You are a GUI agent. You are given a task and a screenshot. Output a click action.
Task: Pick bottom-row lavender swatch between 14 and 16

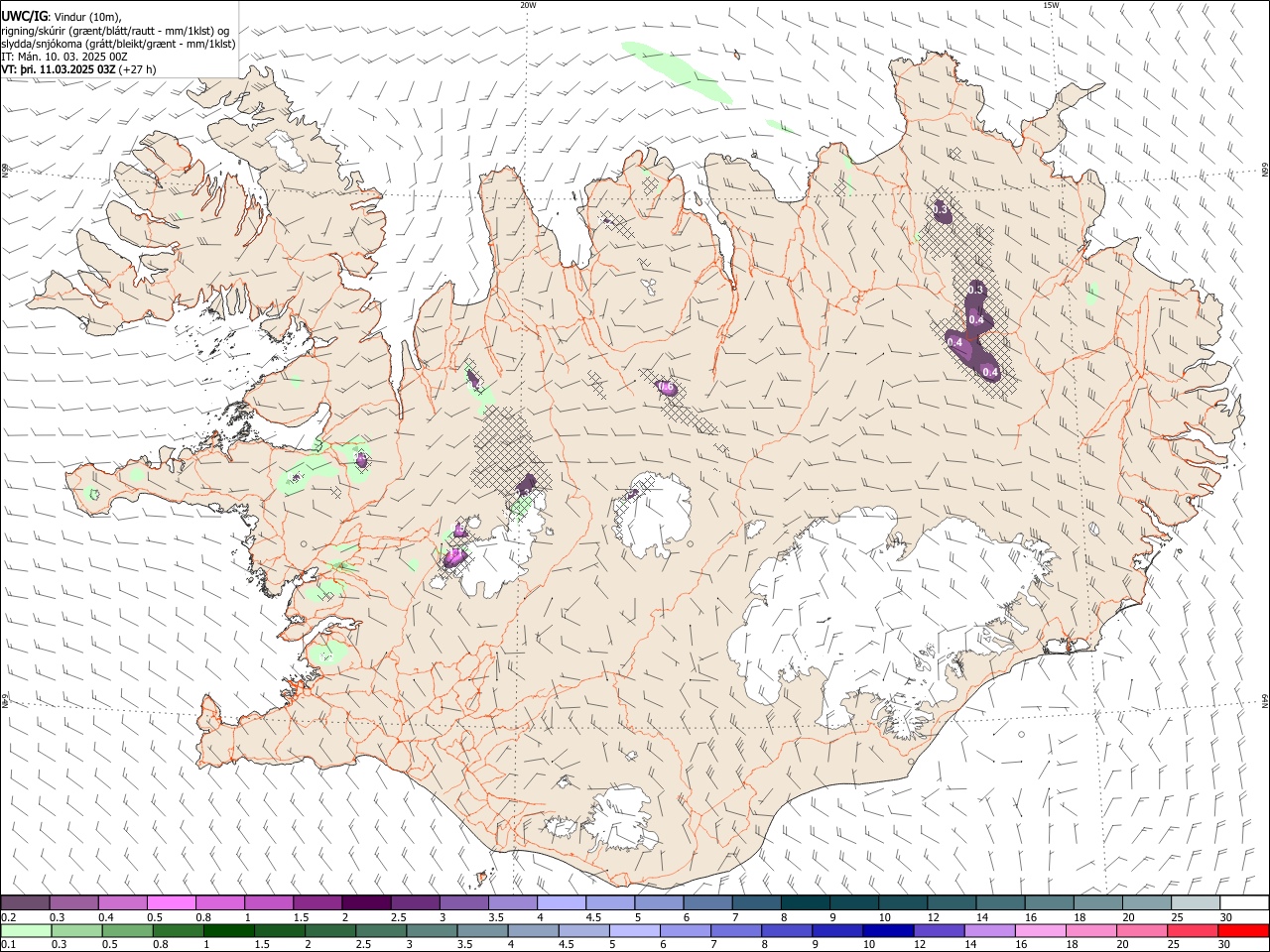point(990,931)
